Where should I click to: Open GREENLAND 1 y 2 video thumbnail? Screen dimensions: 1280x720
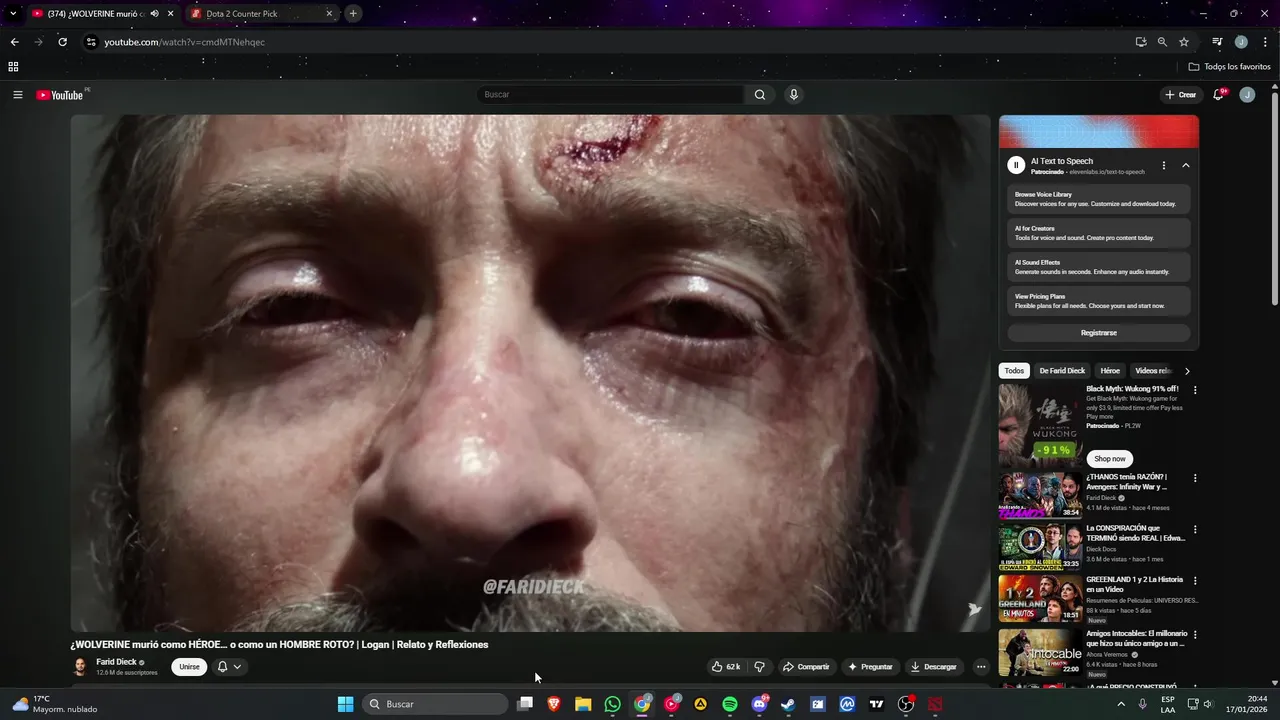[x=1040, y=598]
